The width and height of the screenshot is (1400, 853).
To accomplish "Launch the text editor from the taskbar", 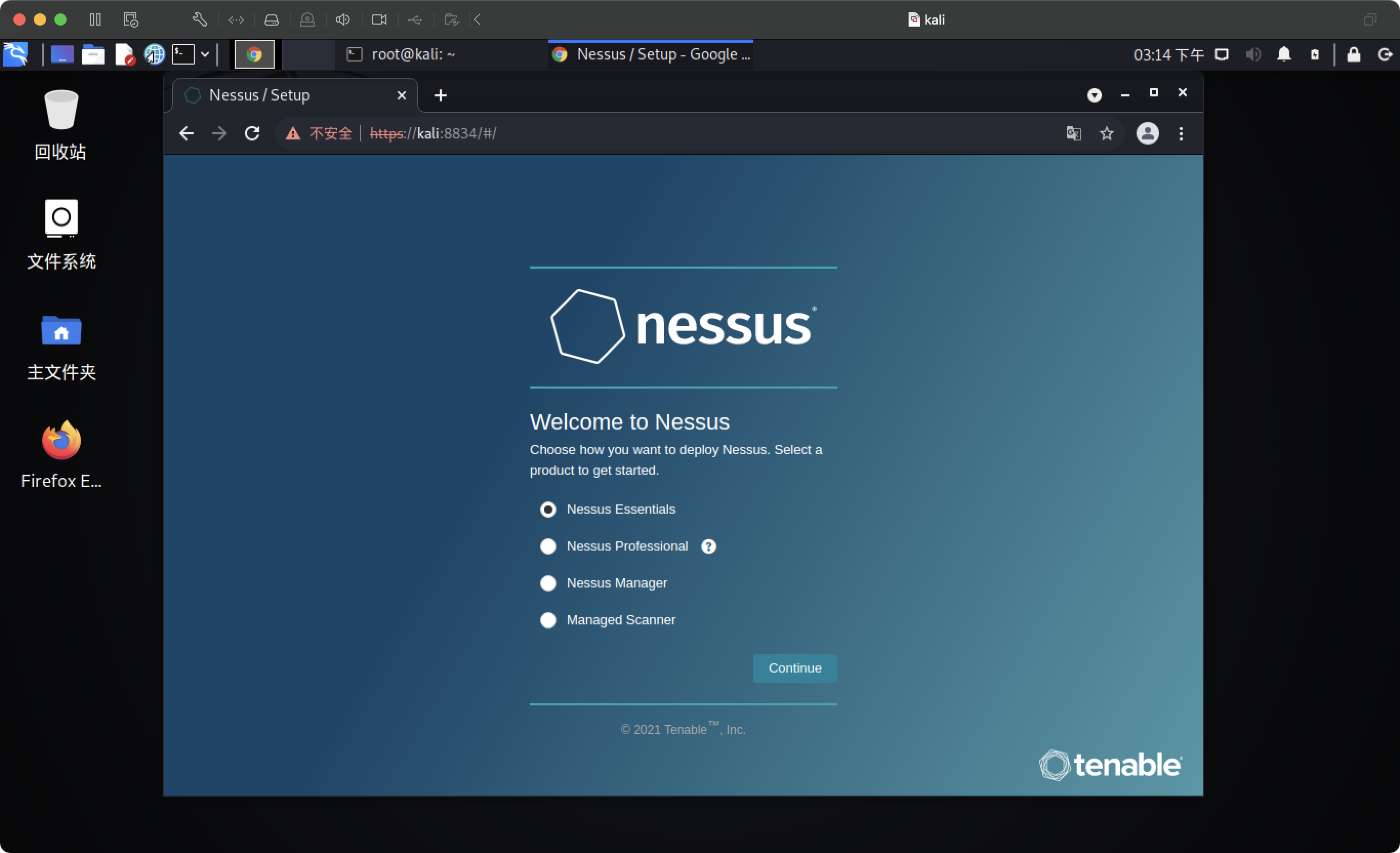I will point(125,54).
